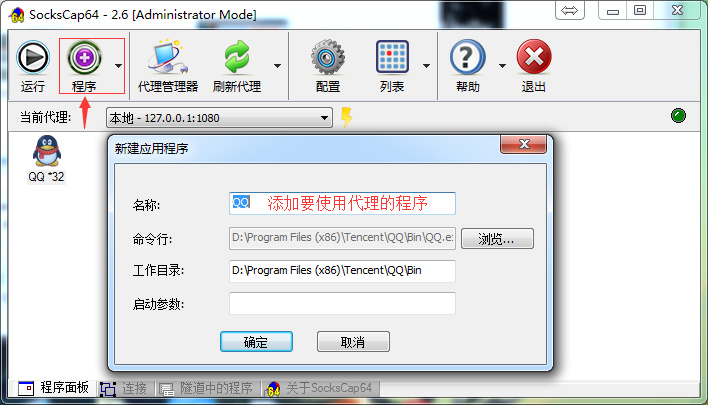708x405 pixels.
Task: Open the About SocksCap64 tab
Action: point(319,388)
